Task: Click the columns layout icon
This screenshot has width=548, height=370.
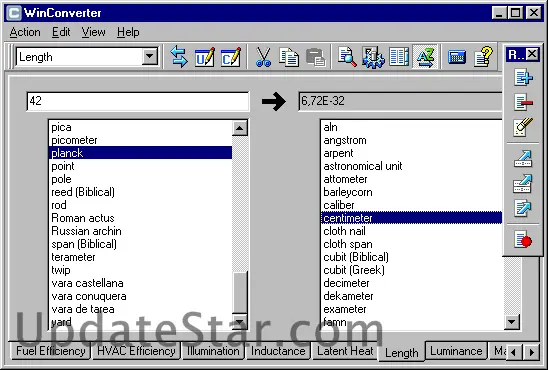Action: (399, 57)
